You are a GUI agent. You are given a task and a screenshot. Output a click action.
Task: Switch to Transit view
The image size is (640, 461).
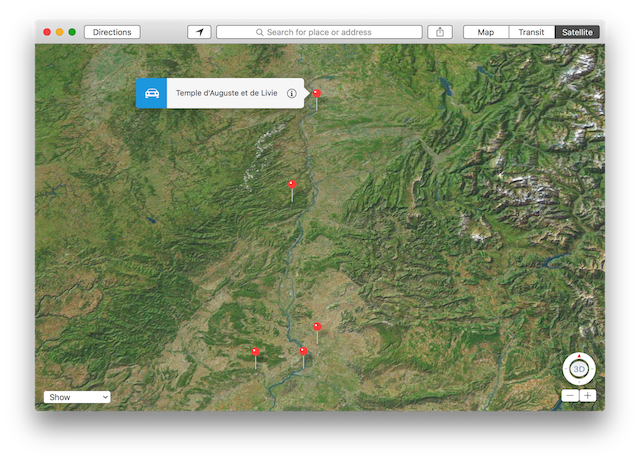(531, 32)
